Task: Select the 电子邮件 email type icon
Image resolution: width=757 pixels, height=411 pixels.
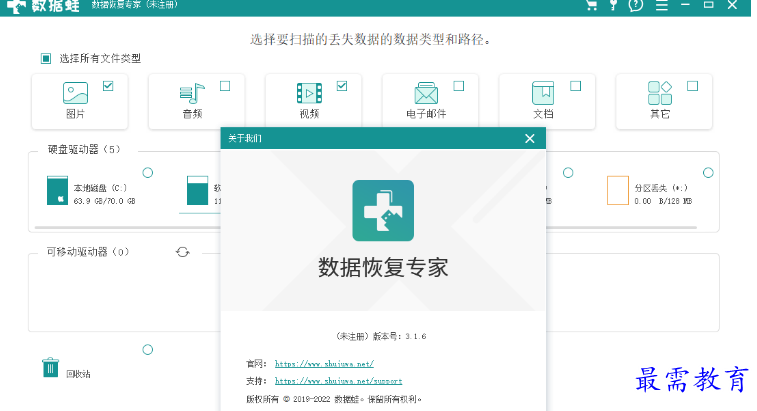Action: pyautogui.click(x=426, y=93)
